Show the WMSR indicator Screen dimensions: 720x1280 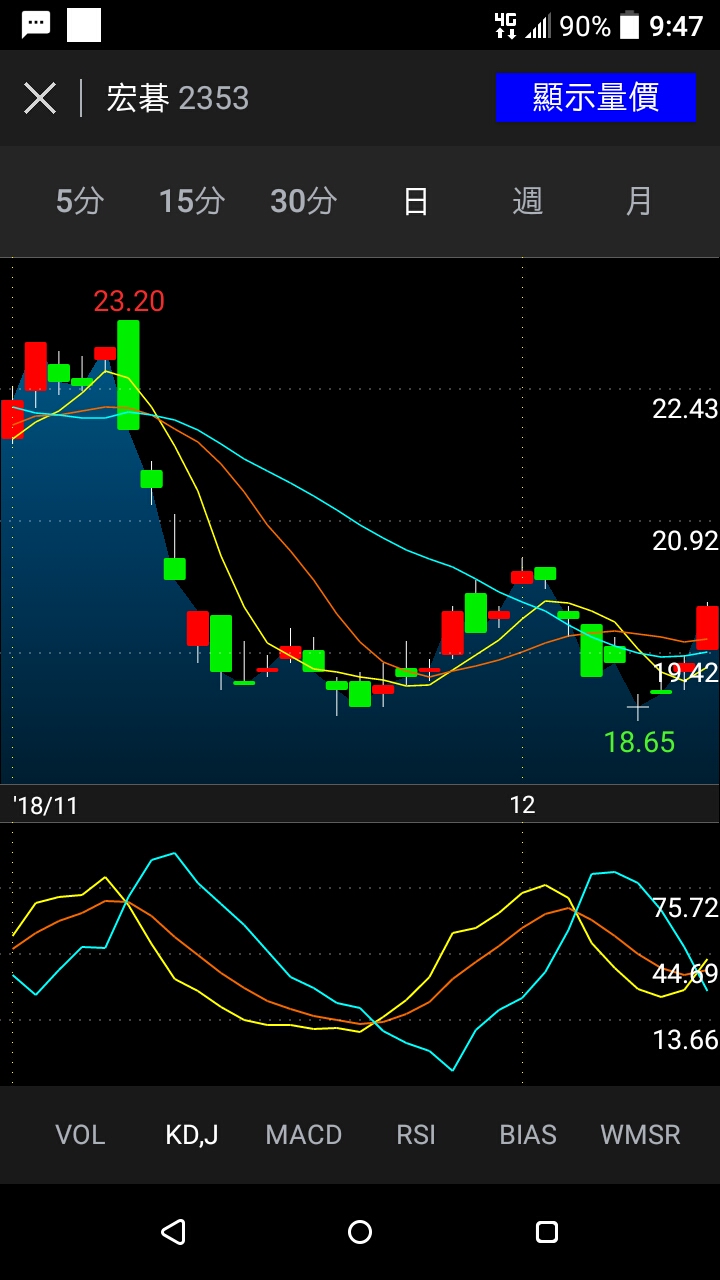click(x=640, y=1135)
